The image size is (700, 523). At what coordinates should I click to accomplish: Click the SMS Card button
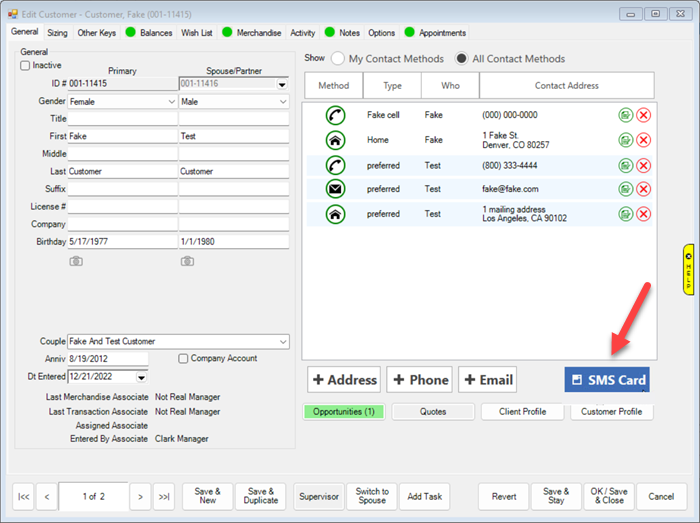tap(606, 380)
